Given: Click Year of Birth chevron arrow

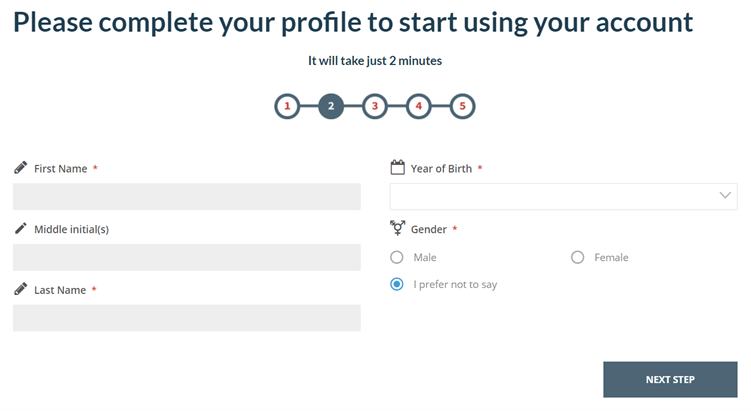Looking at the screenshot, I should tap(726, 196).
